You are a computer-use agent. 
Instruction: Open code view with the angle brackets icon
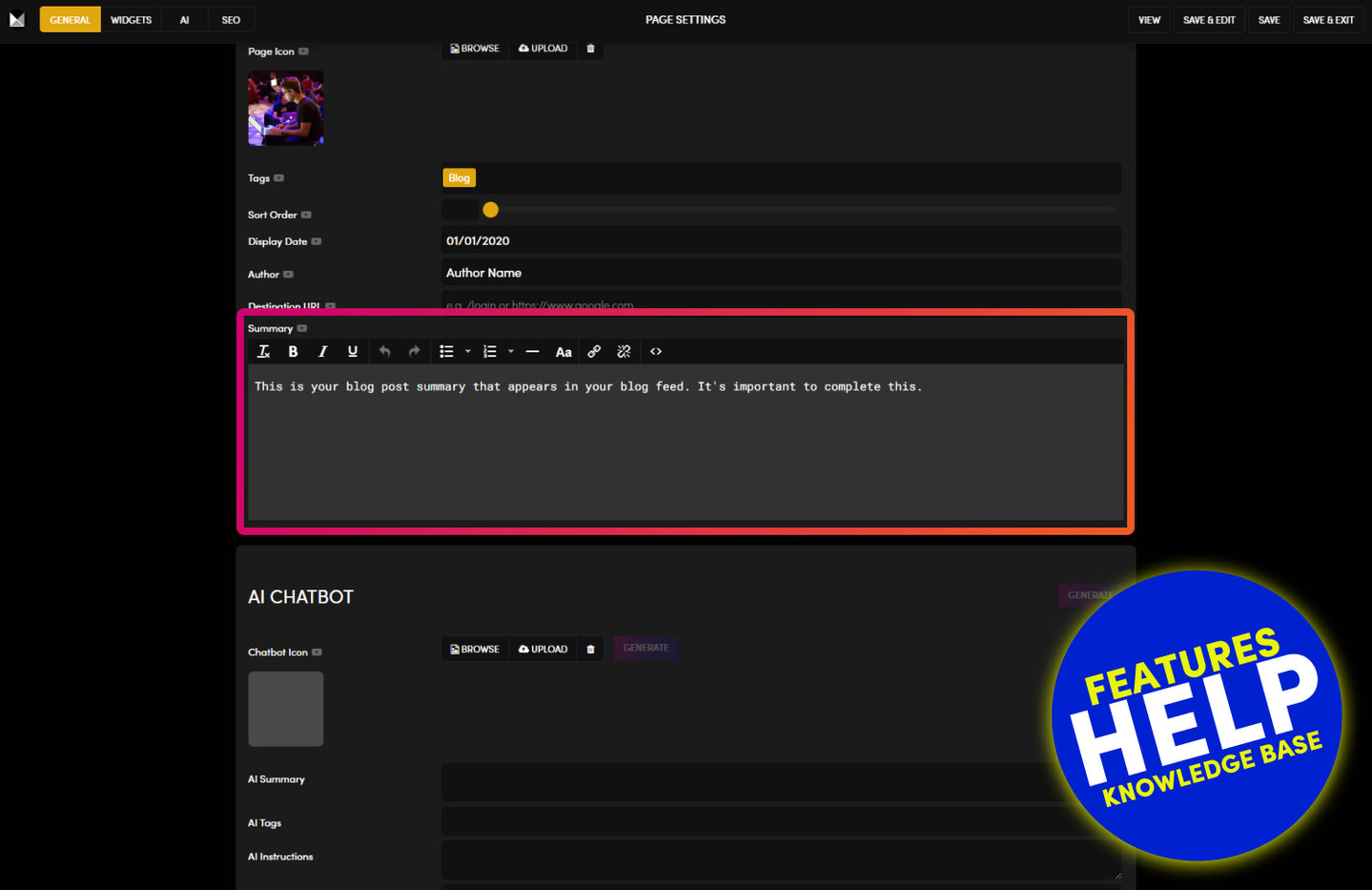(x=656, y=352)
